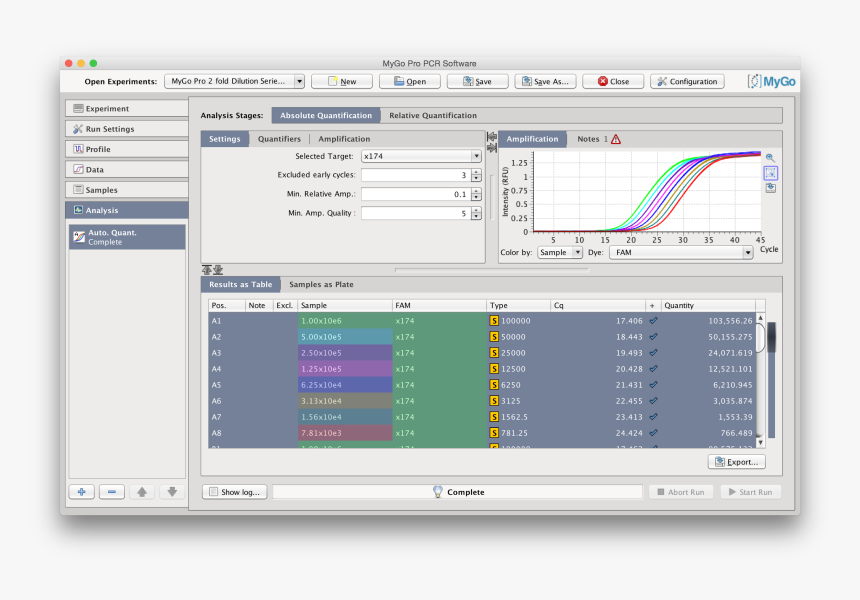Click the New button
Image resolution: width=860 pixels, height=600 pixels.
tap(342, 81)
